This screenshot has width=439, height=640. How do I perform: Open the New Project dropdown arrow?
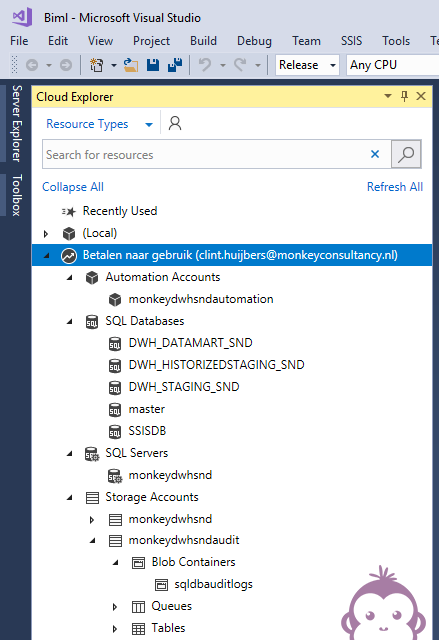coord(114,65)
